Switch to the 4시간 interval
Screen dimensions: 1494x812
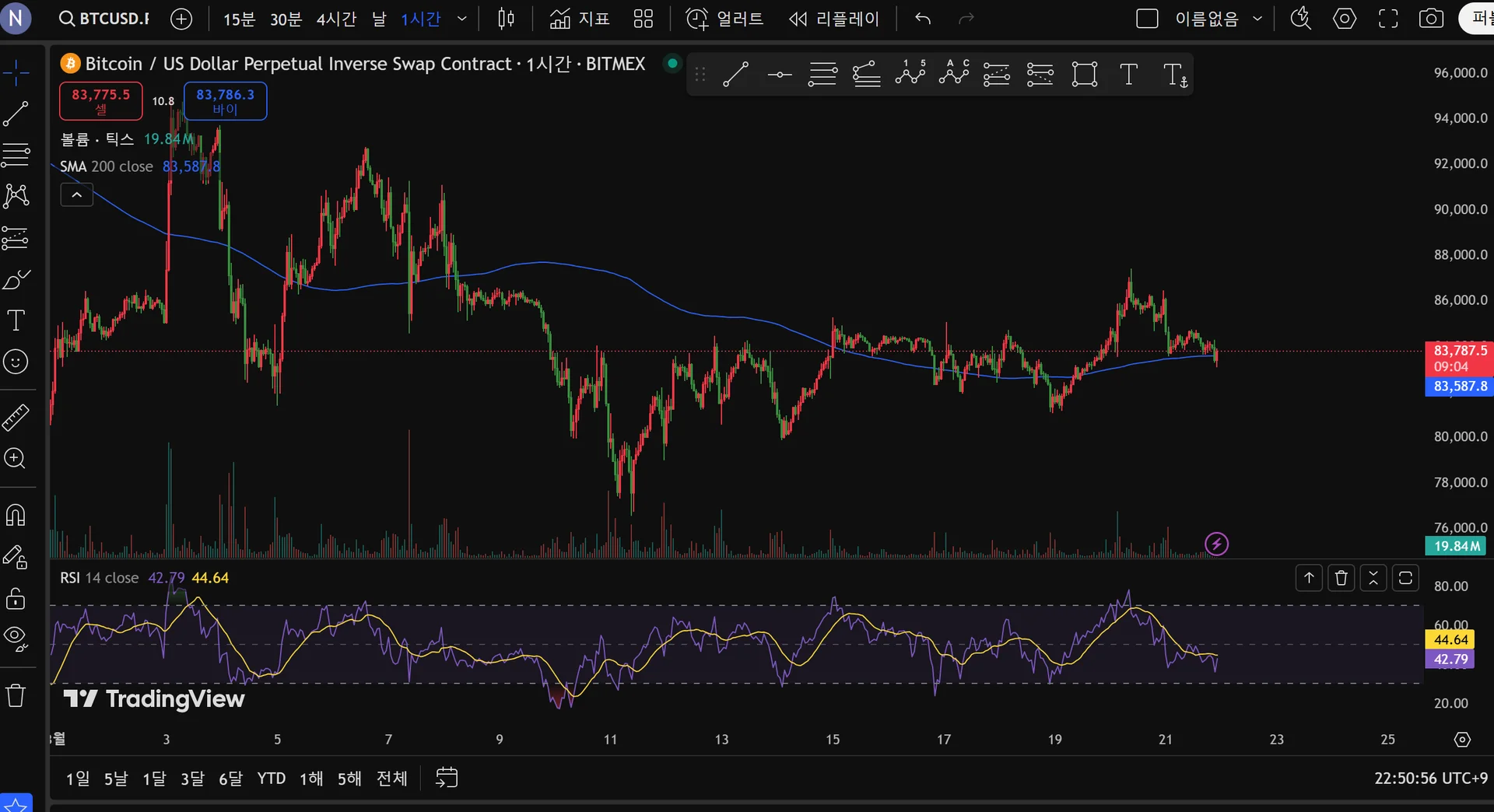[336, 19]
